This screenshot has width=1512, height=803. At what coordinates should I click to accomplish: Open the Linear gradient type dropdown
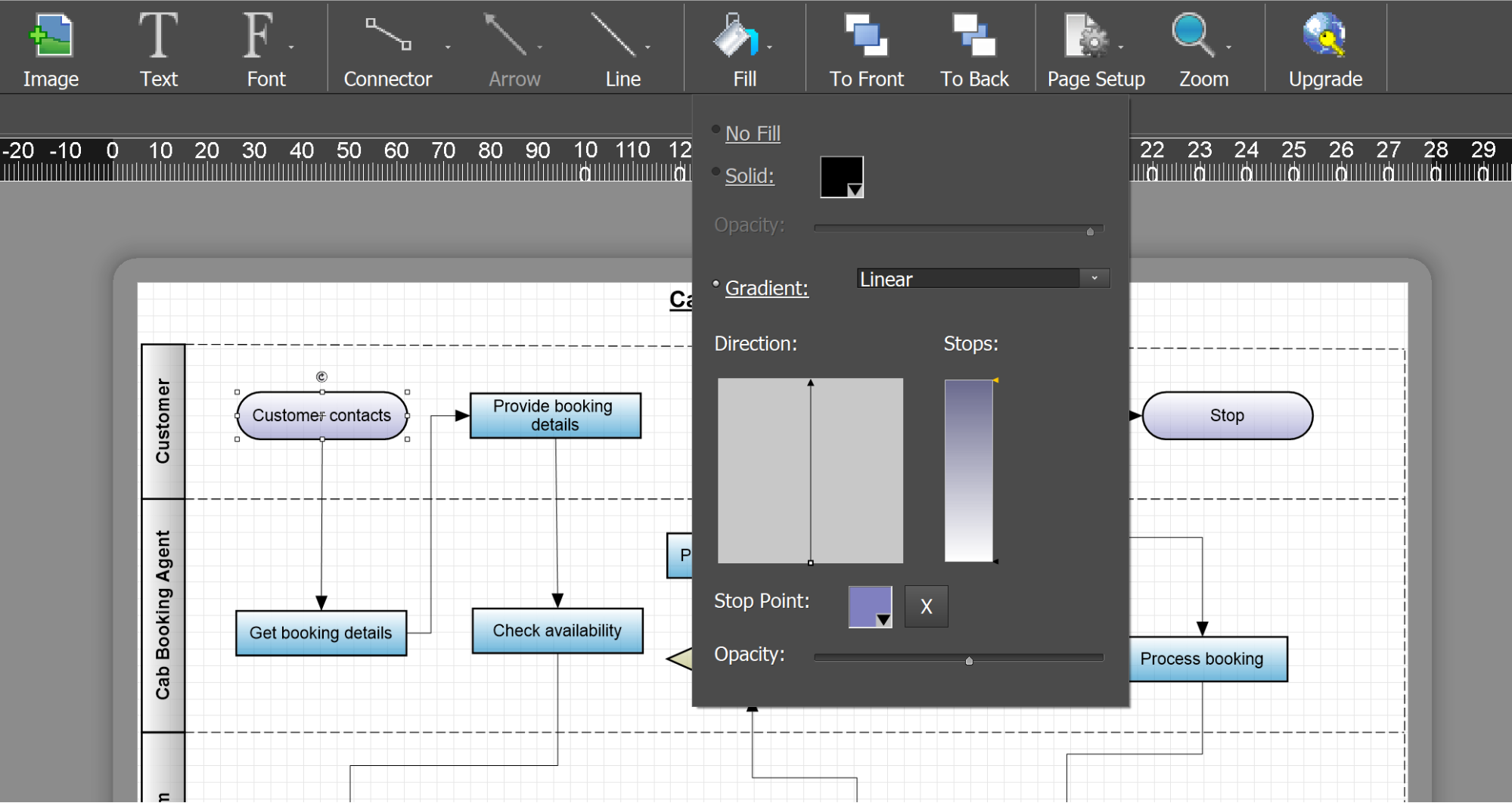(1093, 278)
